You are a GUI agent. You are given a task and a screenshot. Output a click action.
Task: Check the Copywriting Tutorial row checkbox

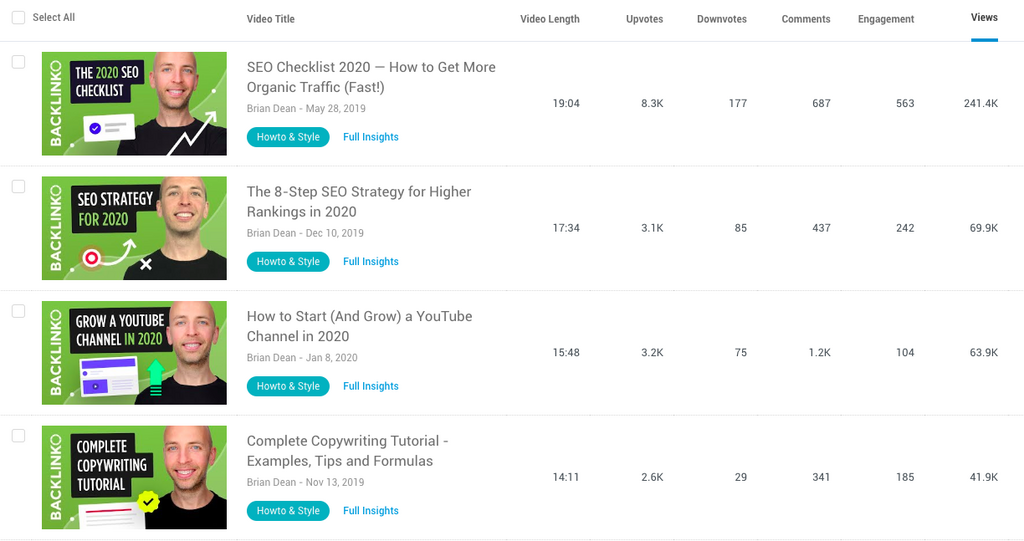[x=18, y=436]
